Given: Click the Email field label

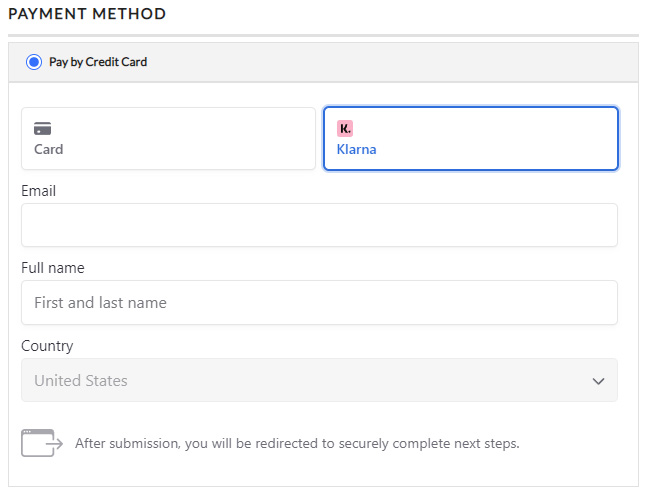Looking at the screenshot, I should pyautogui.click(x=38, y=190).
